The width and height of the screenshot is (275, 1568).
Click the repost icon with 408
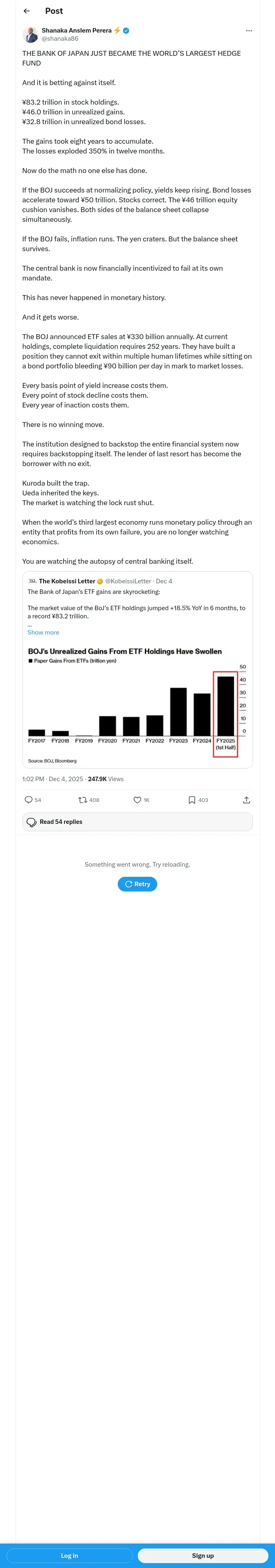83,800
